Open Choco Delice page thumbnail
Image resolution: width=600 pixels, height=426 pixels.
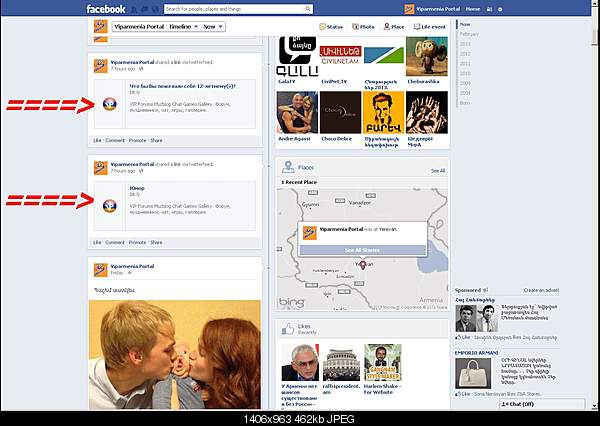click(x=341, y=112)
